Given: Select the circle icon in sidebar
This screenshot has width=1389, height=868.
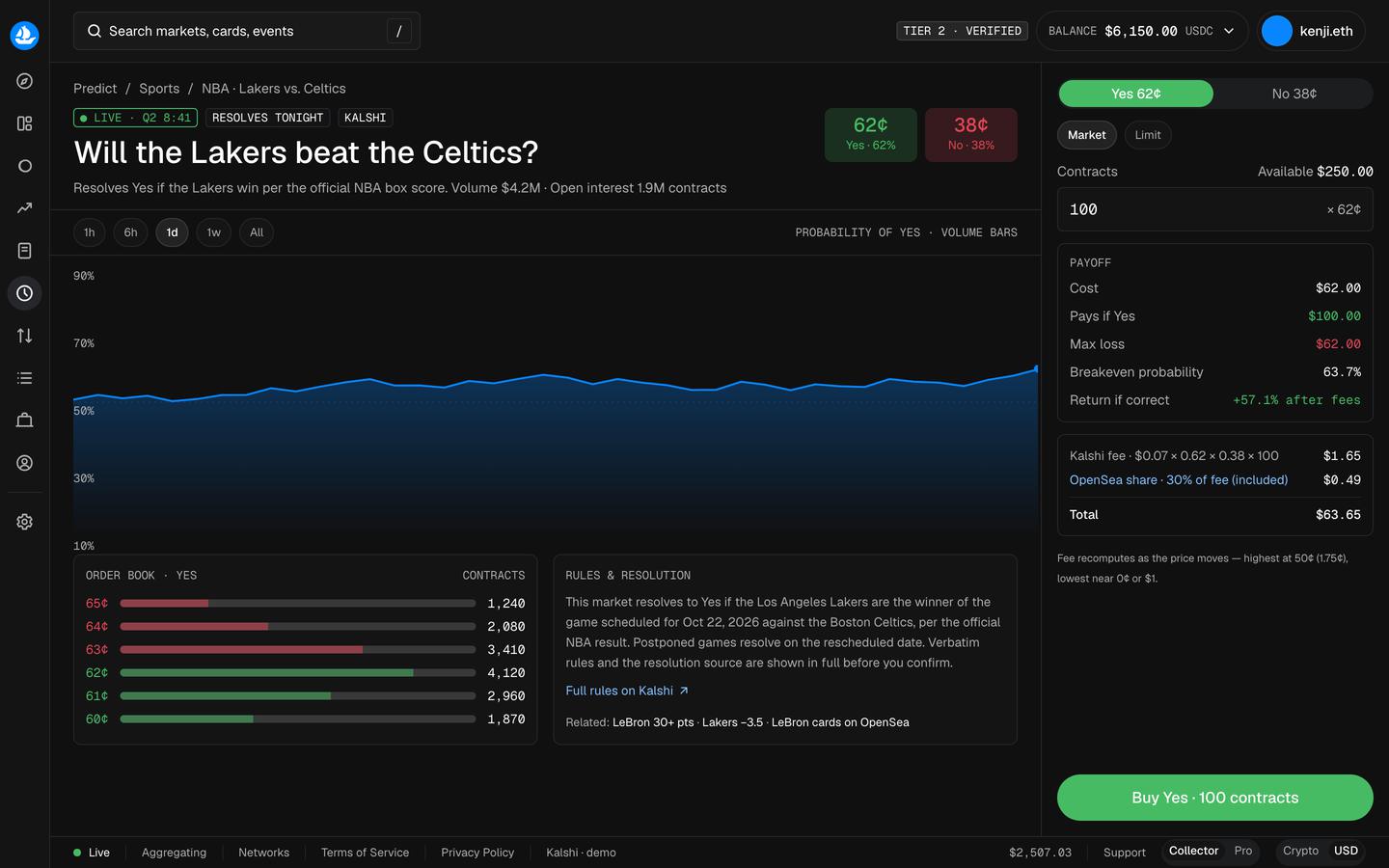Looking at the screenshot, I should click(25, 166).
